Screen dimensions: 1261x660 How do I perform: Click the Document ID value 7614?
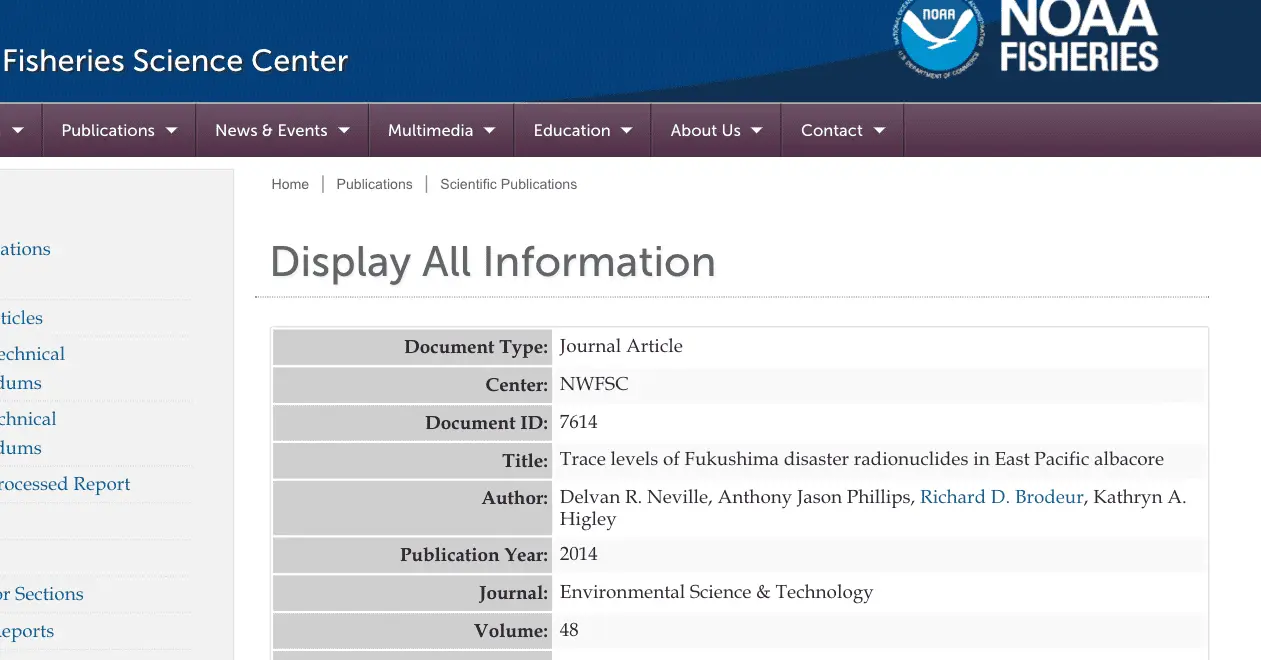578,422
